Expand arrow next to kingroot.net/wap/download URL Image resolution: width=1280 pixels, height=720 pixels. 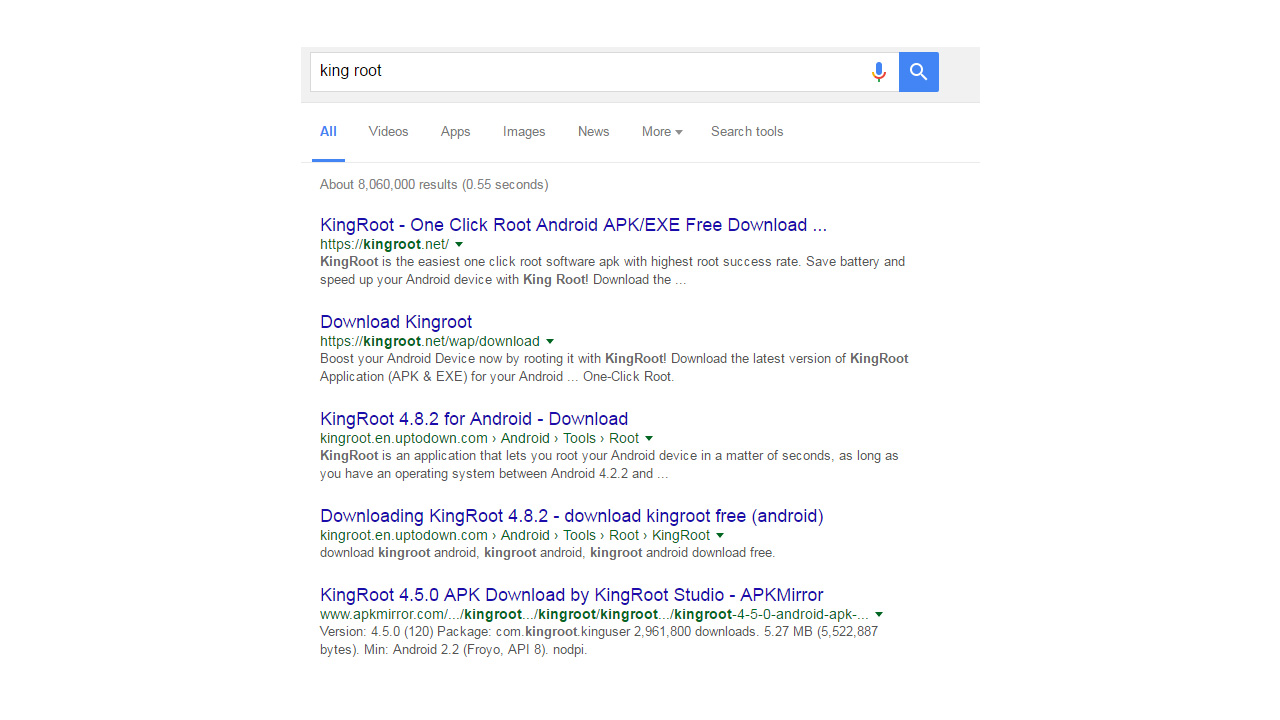pyautogui.click(x=549, y=341)
